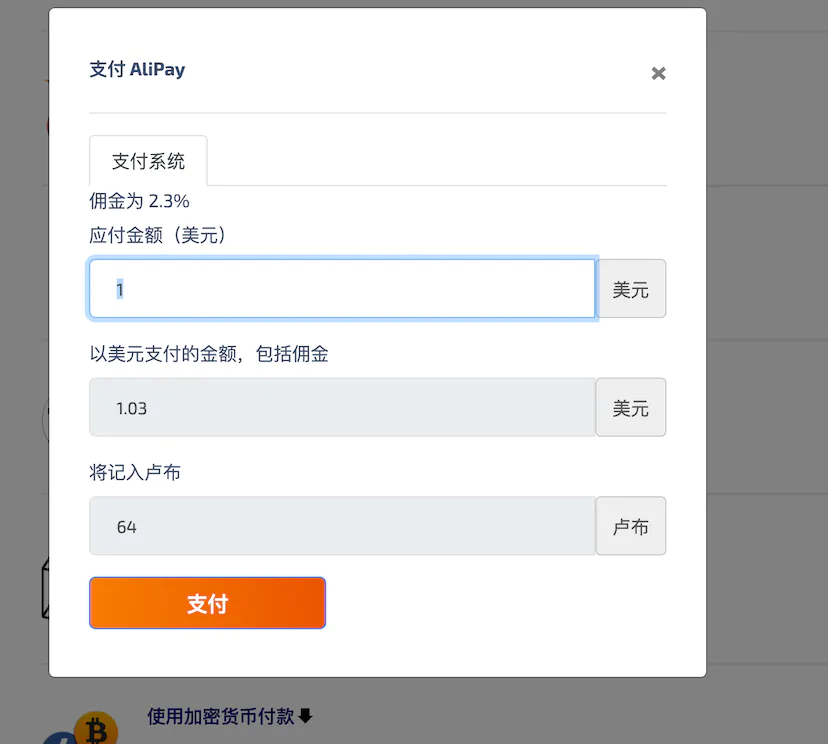Expand the crypto payment down arrow
Image resolution: width=828 pixels, height=744 pixels.
click(306, 716)
